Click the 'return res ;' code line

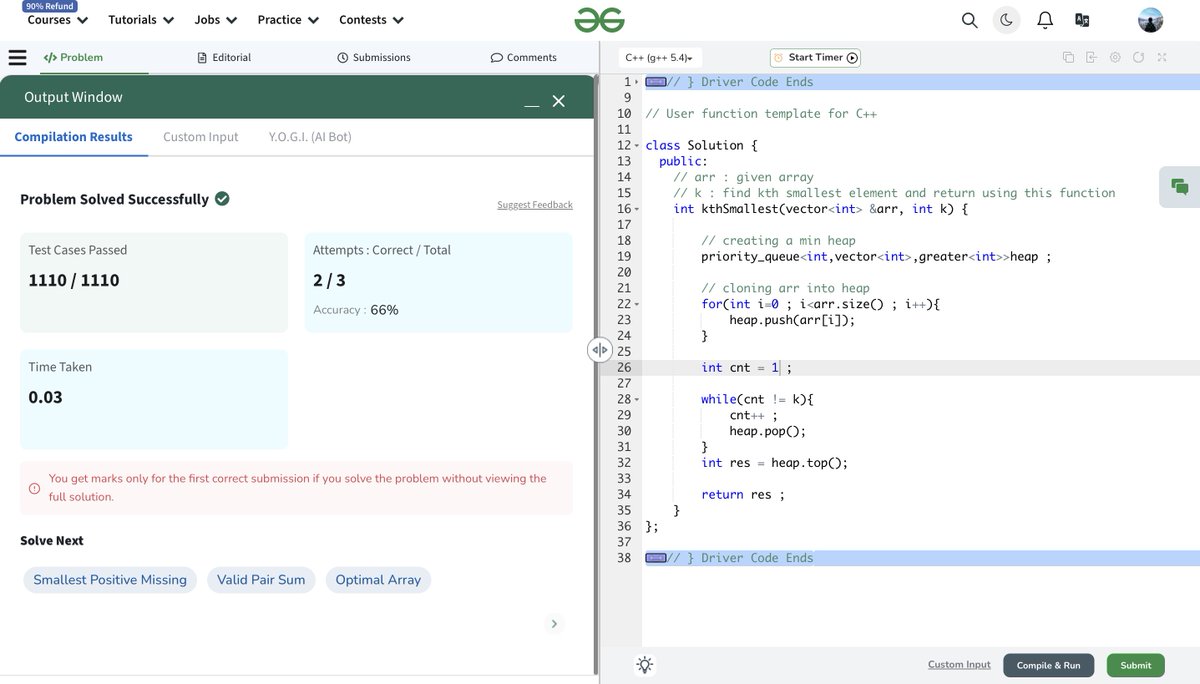tap(742, 494)
